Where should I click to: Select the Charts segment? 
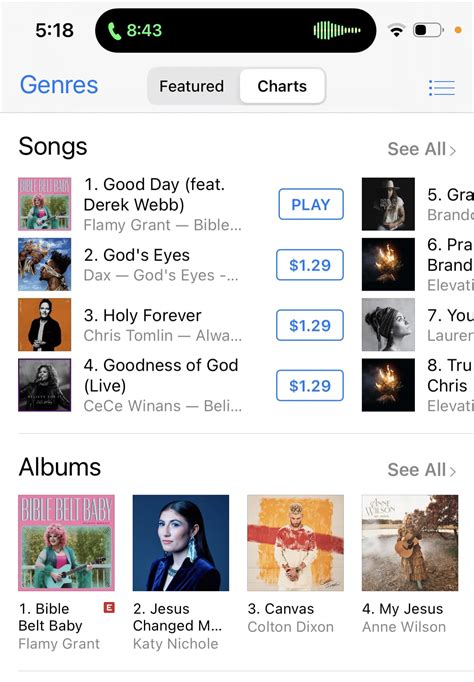point(282,86)
